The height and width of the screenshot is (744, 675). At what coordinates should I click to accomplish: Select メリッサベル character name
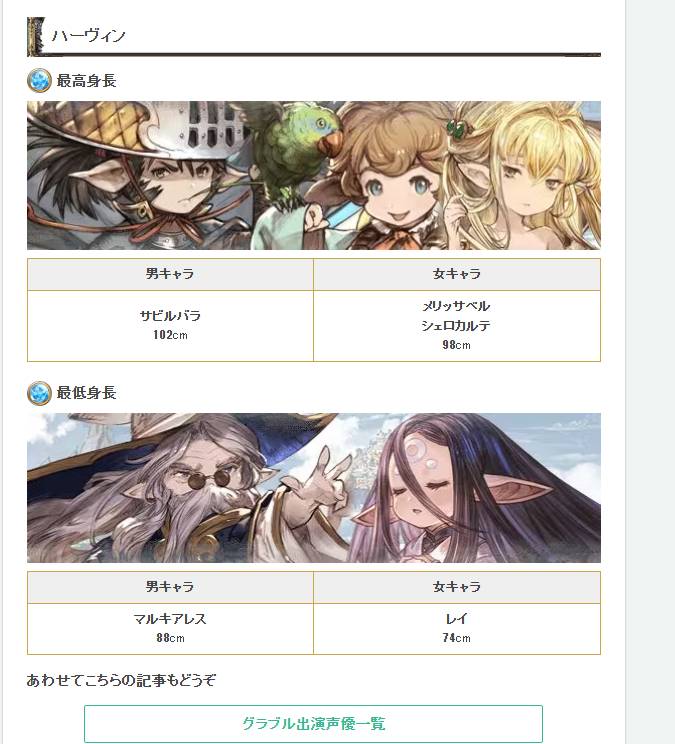click(456, 306)
